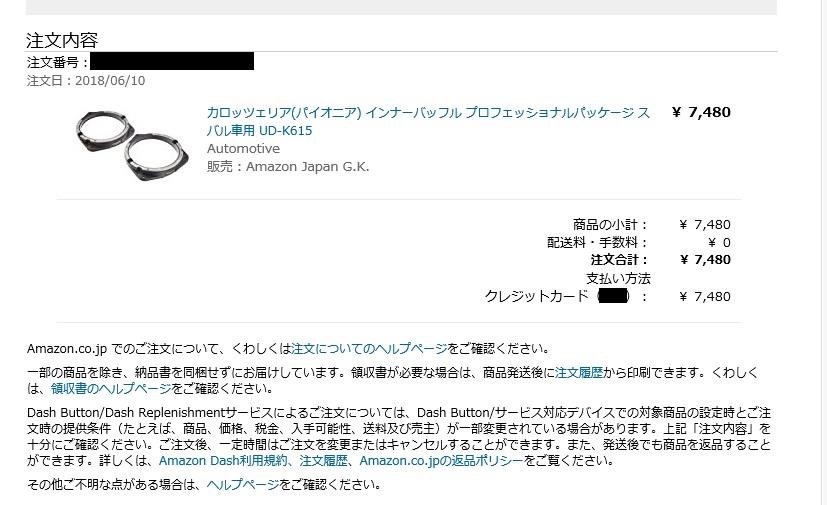Click the order date 2018/06/10
The image size is (827, 505).
tap(110, 81)
